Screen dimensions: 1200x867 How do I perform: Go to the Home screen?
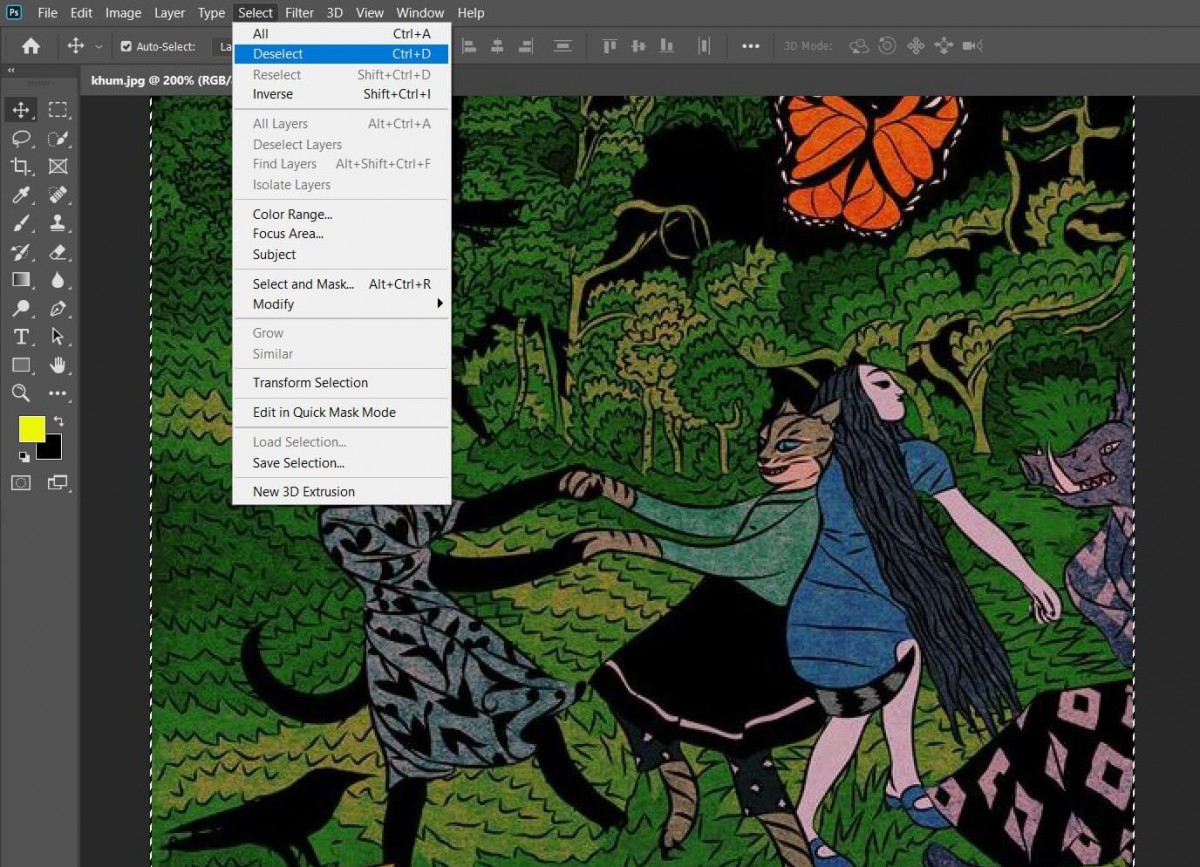click(31, 46)
